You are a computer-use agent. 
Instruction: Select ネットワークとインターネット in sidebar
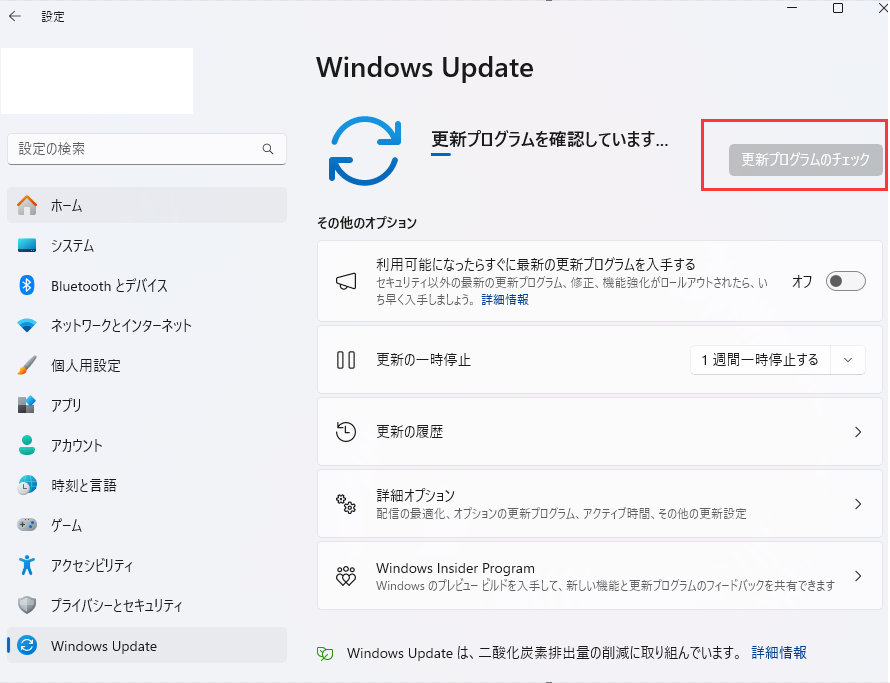(x=147, y=325)
